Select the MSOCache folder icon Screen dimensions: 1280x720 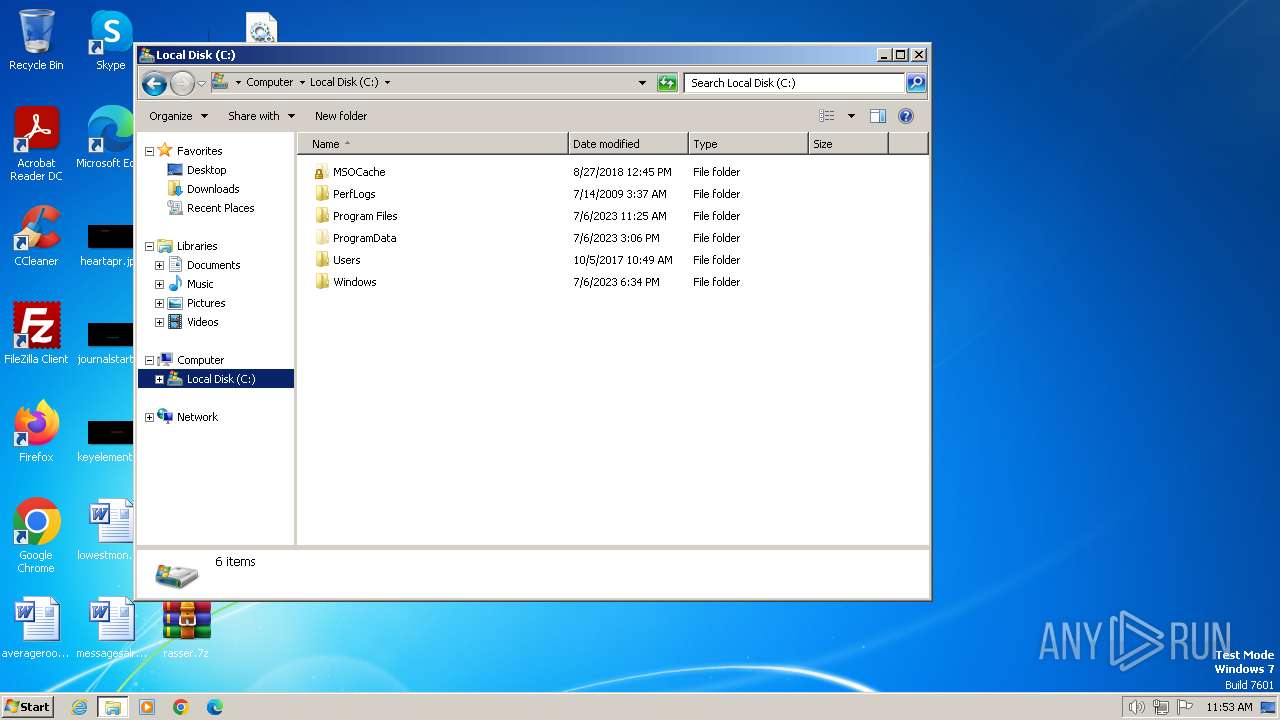click(321, 172)
